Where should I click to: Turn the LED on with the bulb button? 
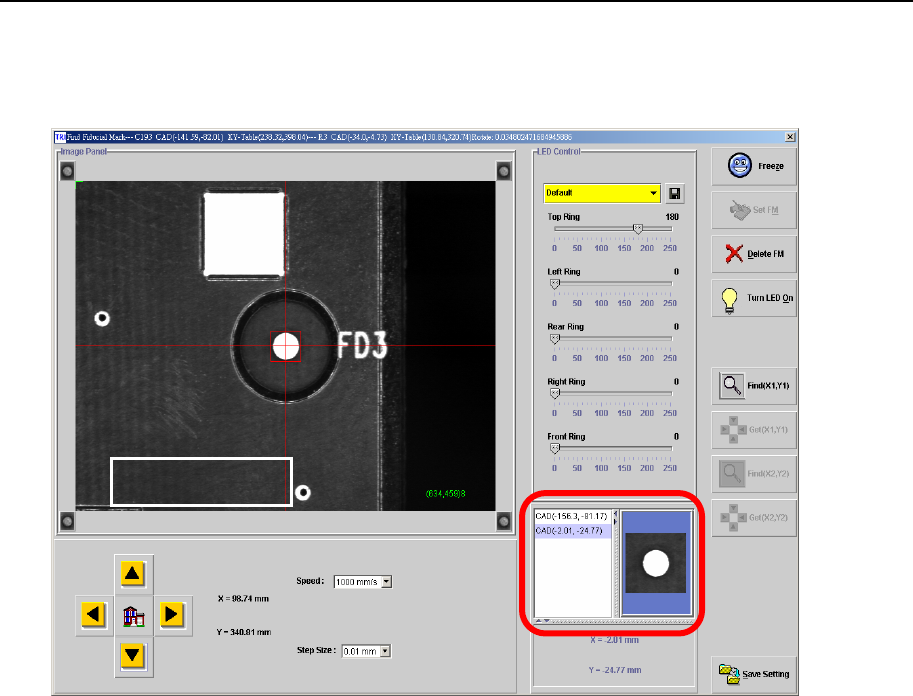754,299
